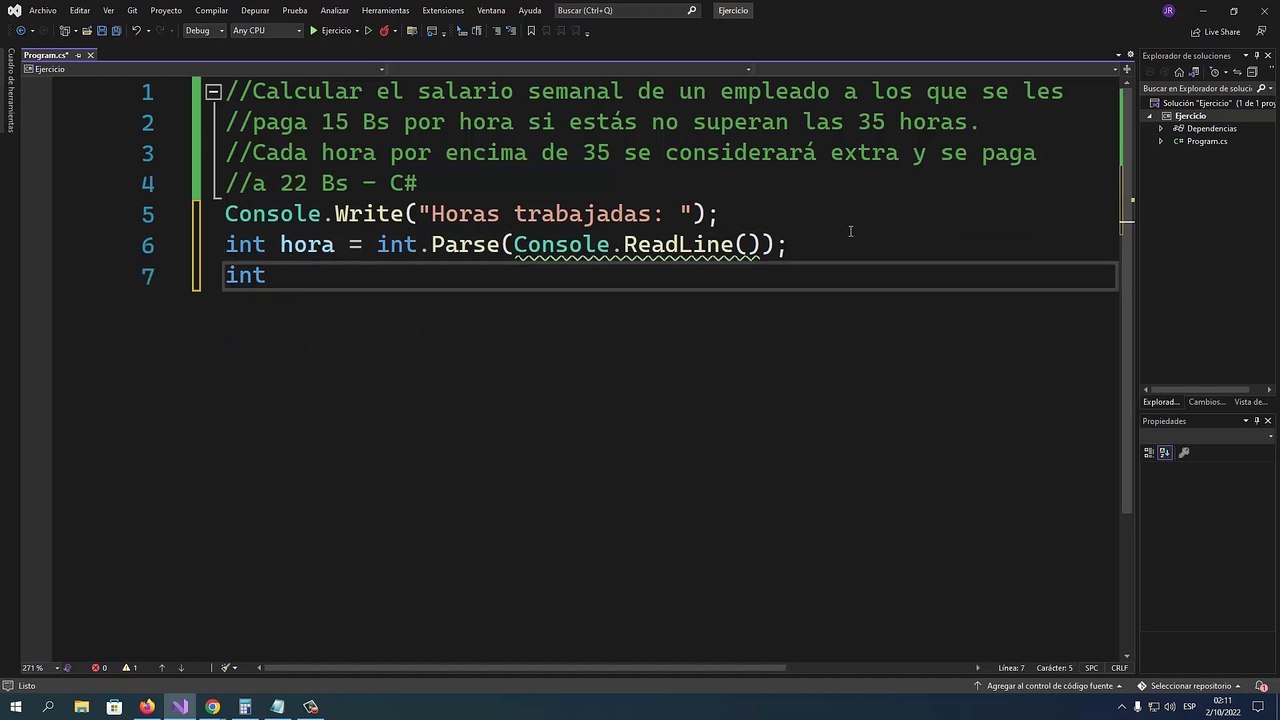The image size is (1280, 720).
Task: Click pending changes filter clock icon
Action: click(x=1216, y=72)
